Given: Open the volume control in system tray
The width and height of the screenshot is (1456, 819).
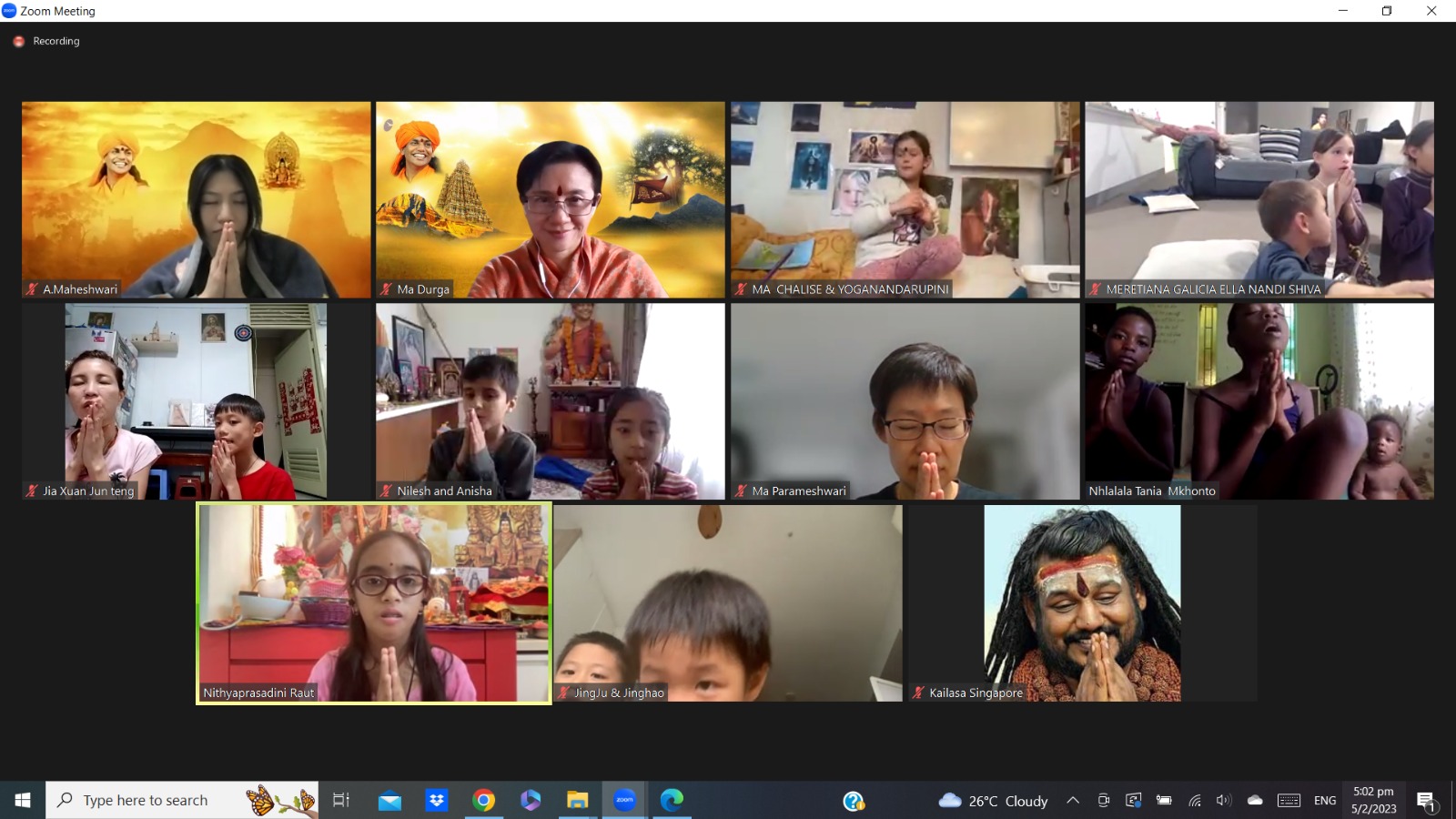Looking at the screenshot, I should [1224, 801].
